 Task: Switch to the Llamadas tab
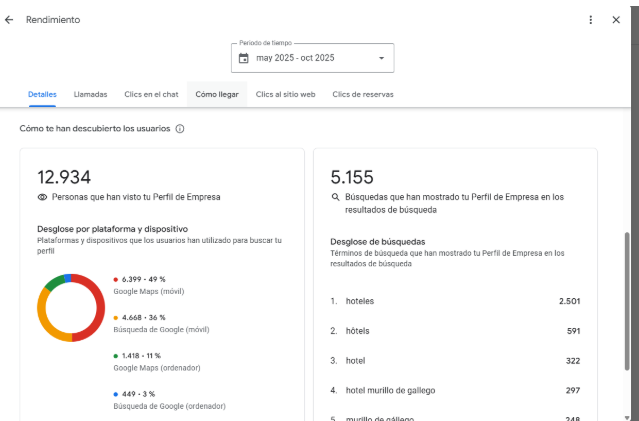click(x=90, y=94)
